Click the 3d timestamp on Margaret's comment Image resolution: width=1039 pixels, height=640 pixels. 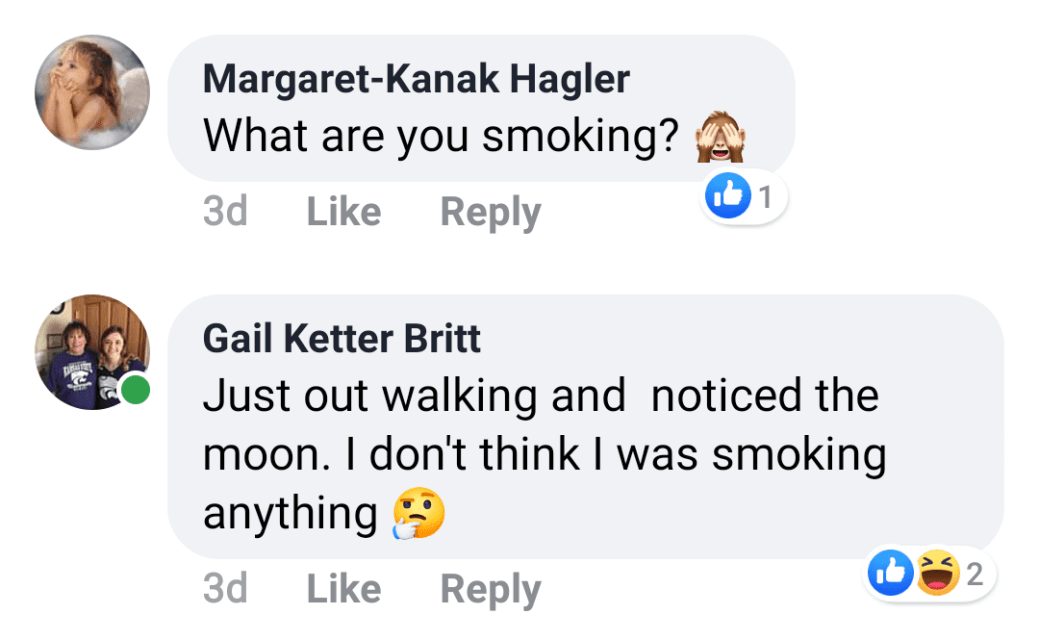click(x=225, y=212)
